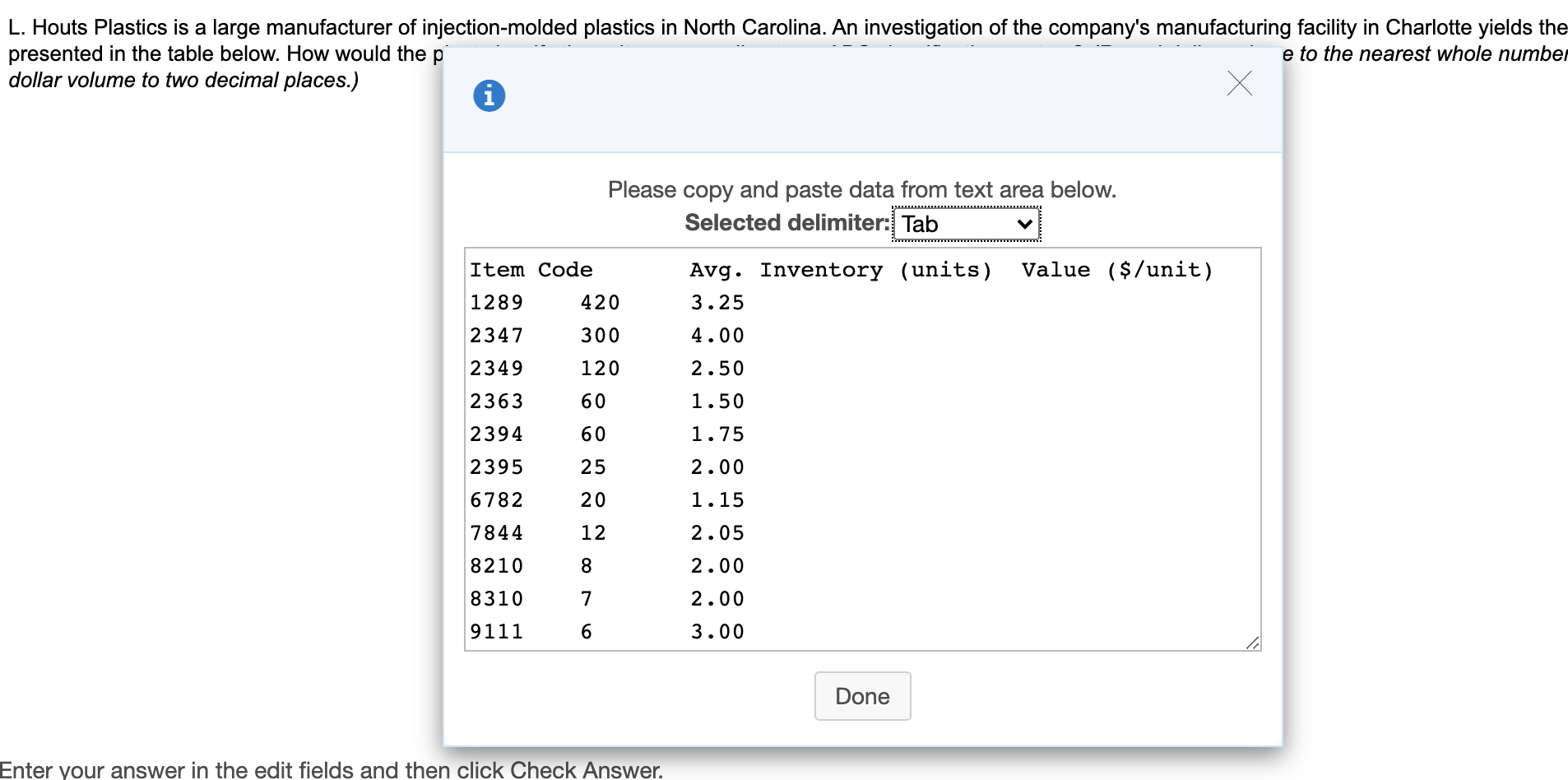Screen dimensions: 1568x780
Task: Click unit value 2.00 for item 8210
Action: 717,566
